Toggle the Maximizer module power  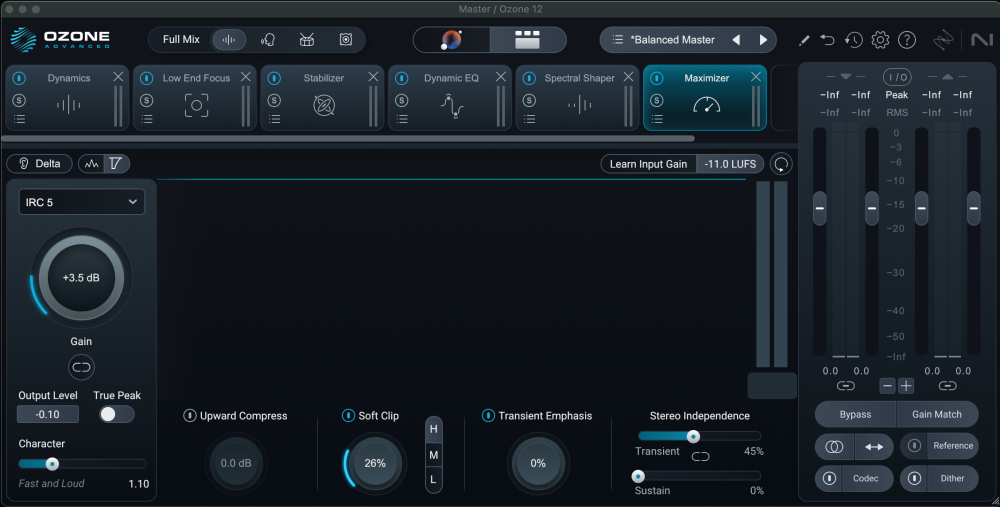pos(657,78)
